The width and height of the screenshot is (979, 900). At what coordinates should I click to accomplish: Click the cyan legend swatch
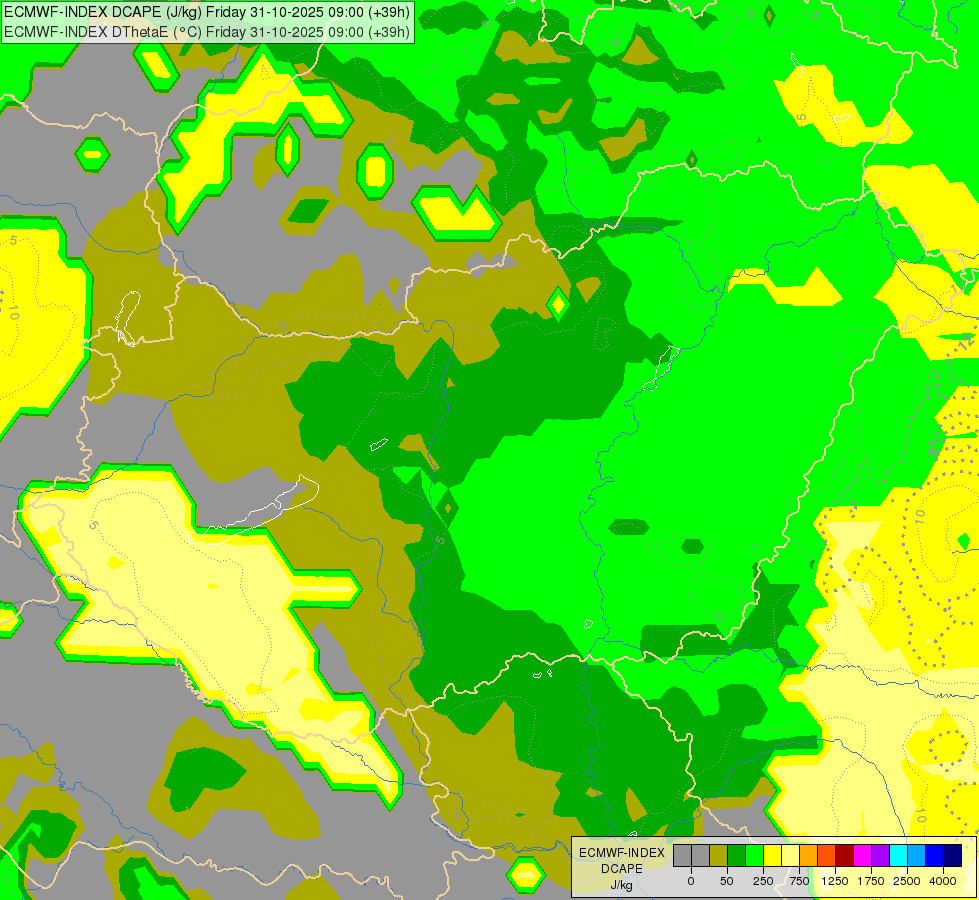[898, 855]
